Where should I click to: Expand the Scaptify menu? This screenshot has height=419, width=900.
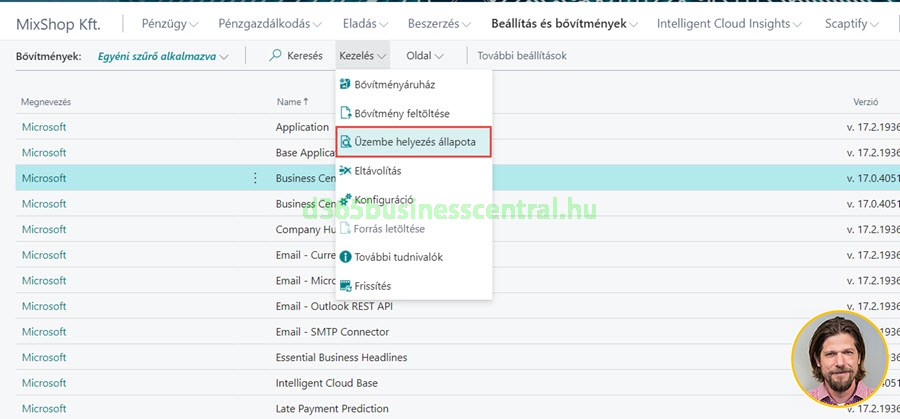(x=852, y=24)
